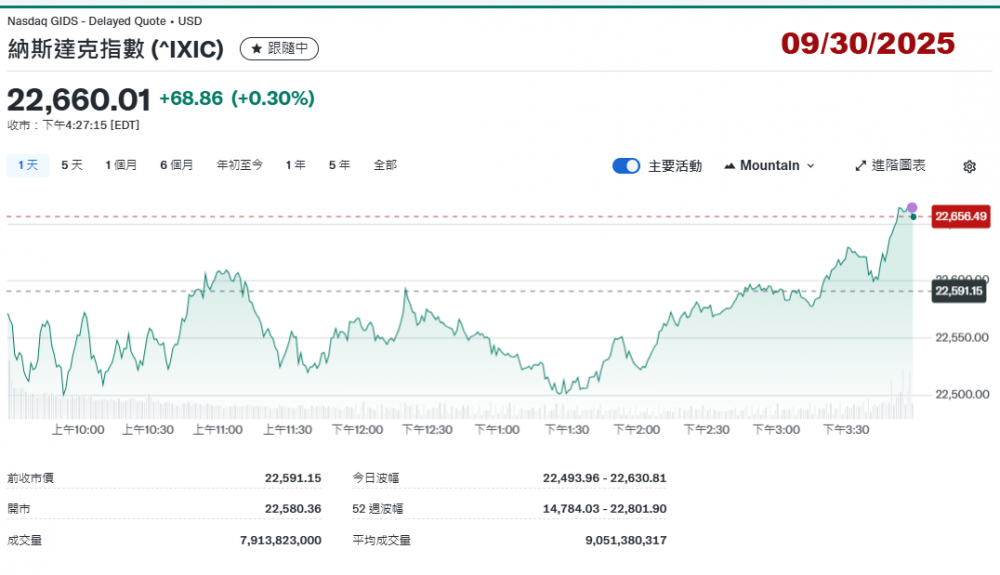This screenshot has height=575, width=1000.
Task: Click the red 22,656.49 price label
Action: click(960, 216)
